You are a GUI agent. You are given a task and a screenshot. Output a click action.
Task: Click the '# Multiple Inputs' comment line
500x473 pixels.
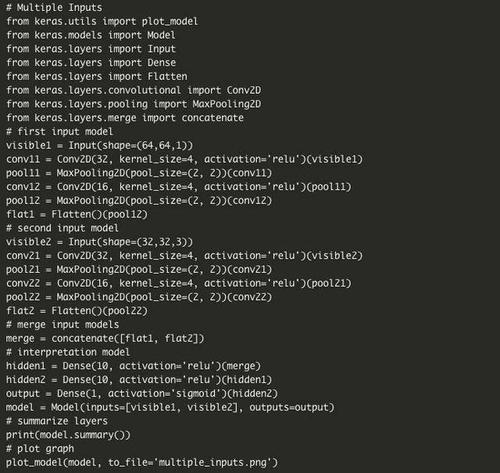[x=54, y=8]
